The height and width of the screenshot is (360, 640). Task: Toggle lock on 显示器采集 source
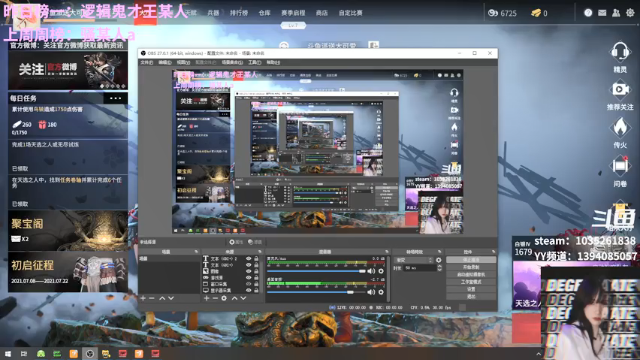[x=256, y=290]
